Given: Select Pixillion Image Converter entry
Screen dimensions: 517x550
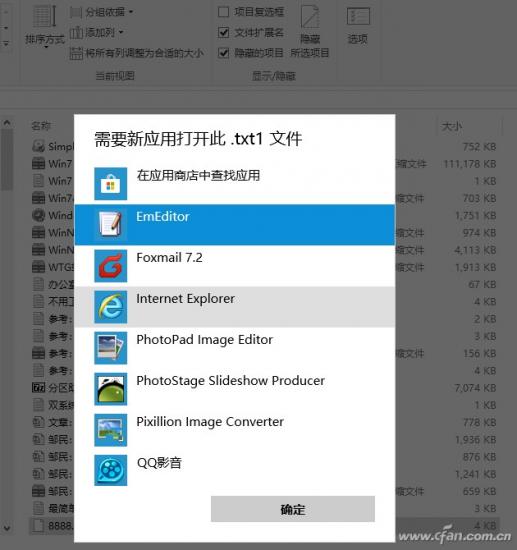Looking at the screenshot, I should [235, 430].
